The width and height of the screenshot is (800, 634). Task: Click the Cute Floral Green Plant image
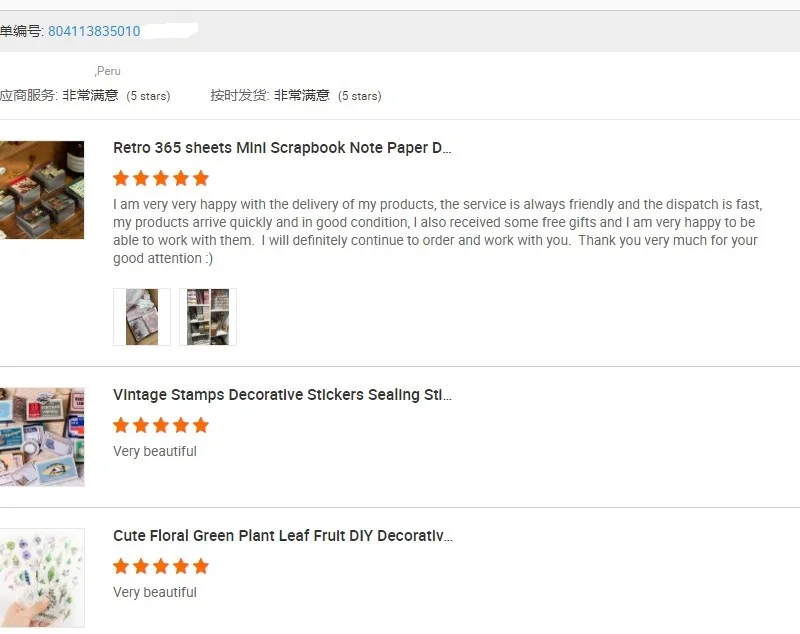click(41, 578)
